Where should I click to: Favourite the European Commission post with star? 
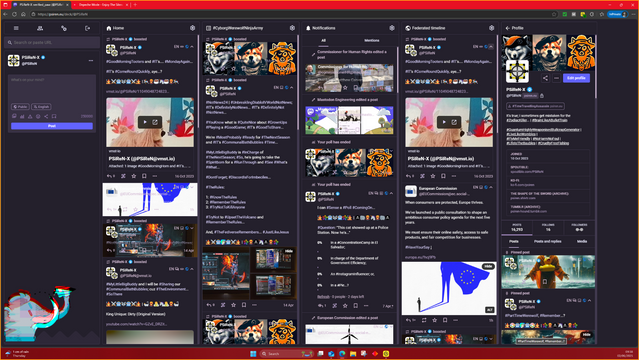(434, 320)
